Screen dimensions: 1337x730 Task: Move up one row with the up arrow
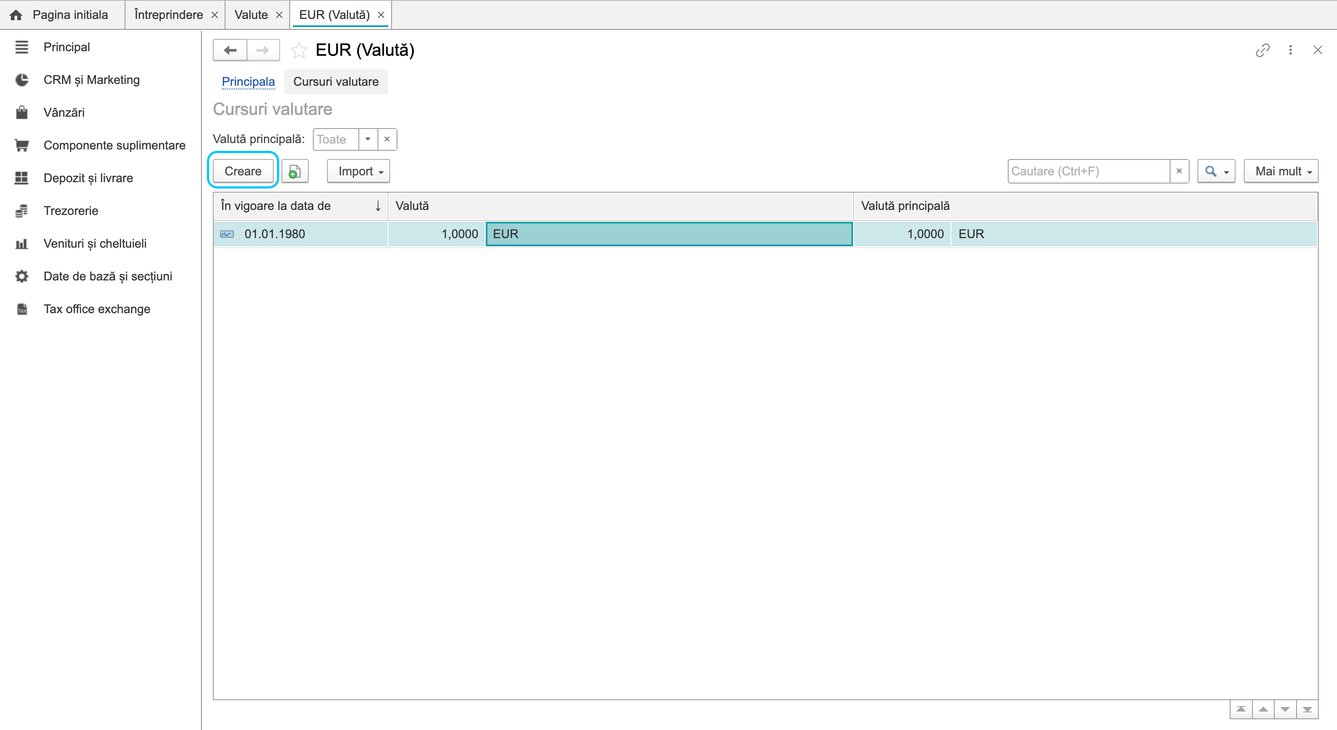pos(1263,709)
